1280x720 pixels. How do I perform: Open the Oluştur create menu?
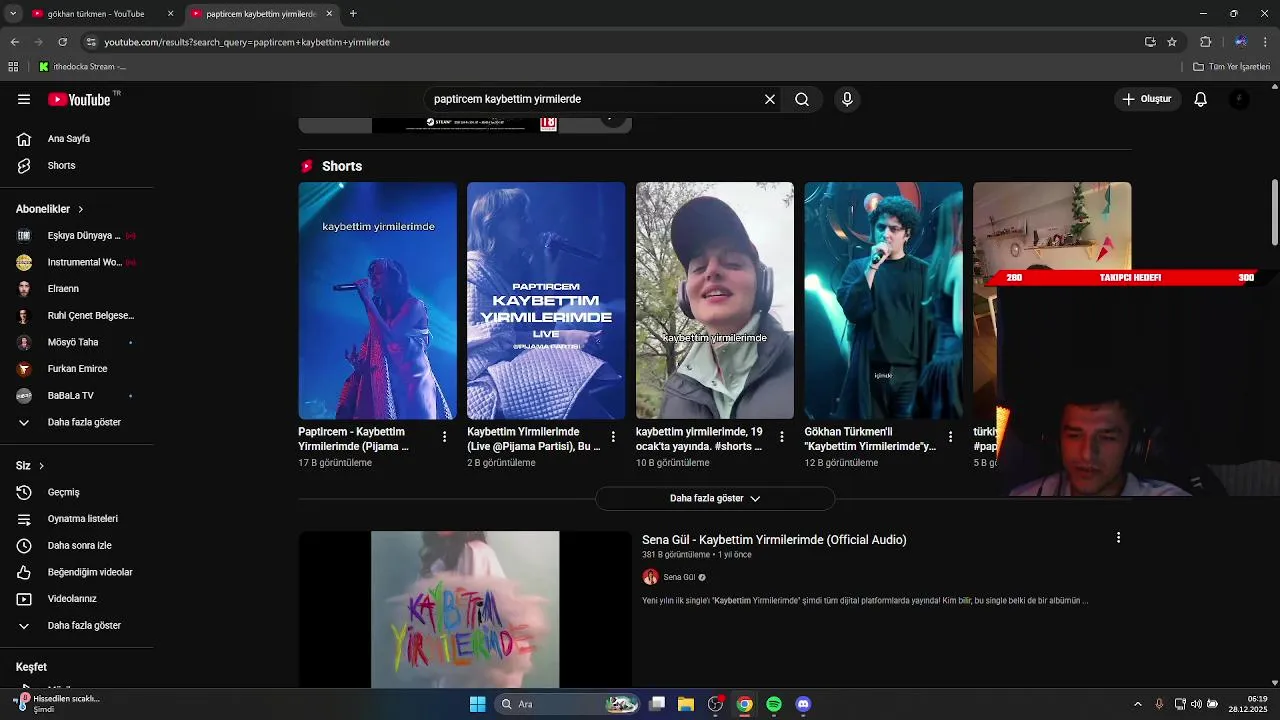[1146, 99]
